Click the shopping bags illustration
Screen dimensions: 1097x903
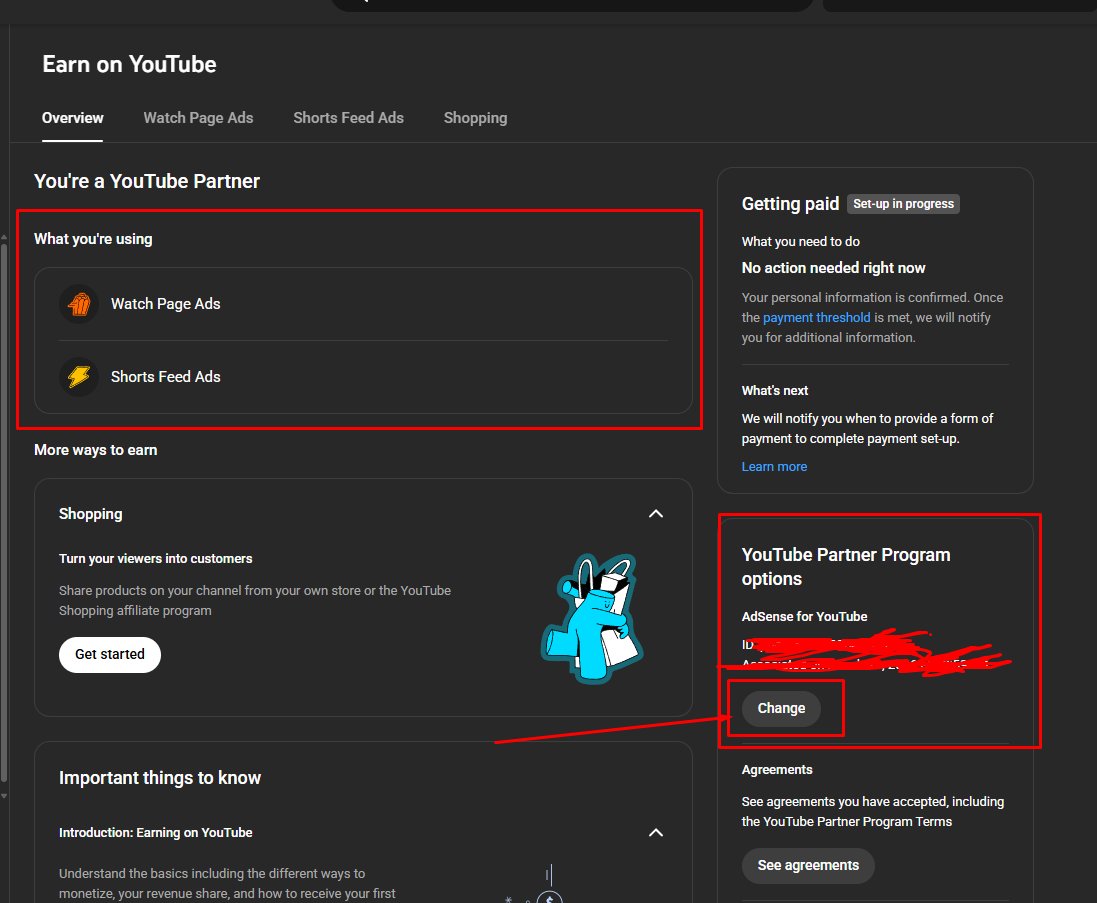(x=593, y=618)
